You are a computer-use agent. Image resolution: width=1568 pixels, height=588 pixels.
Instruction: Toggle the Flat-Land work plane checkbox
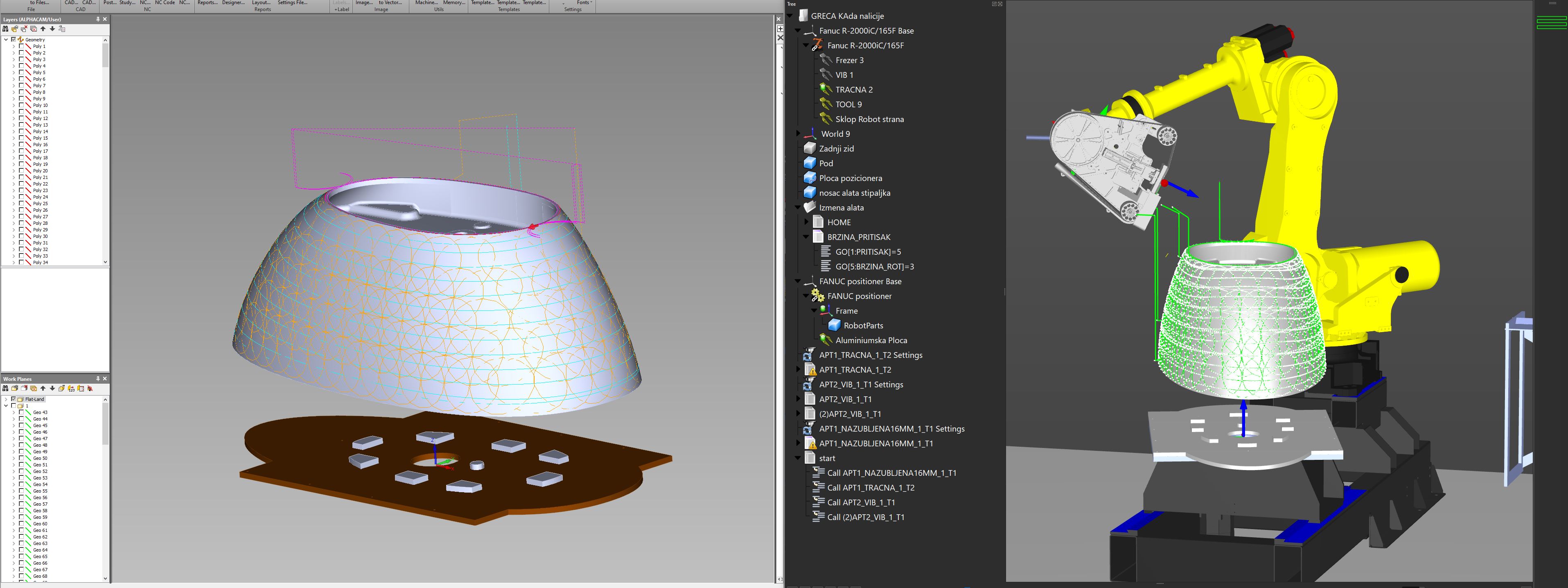point(14,399)
